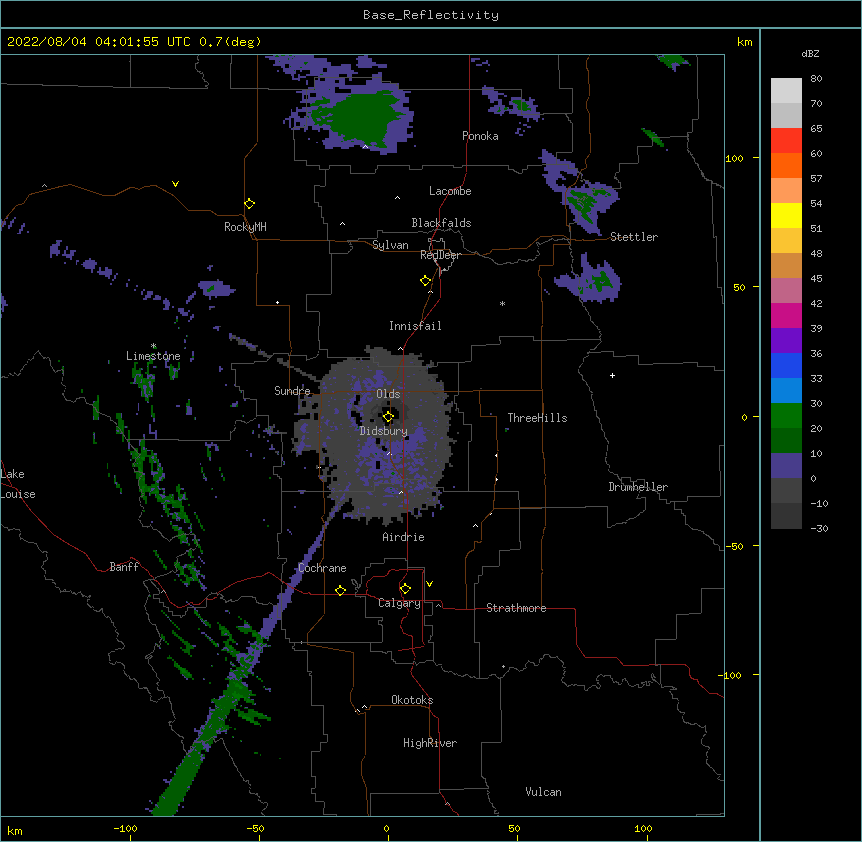Image resolution: width=862 pixels, height=842 pixels.
Task: Click the ThreeHills town label
Action: 538,418
